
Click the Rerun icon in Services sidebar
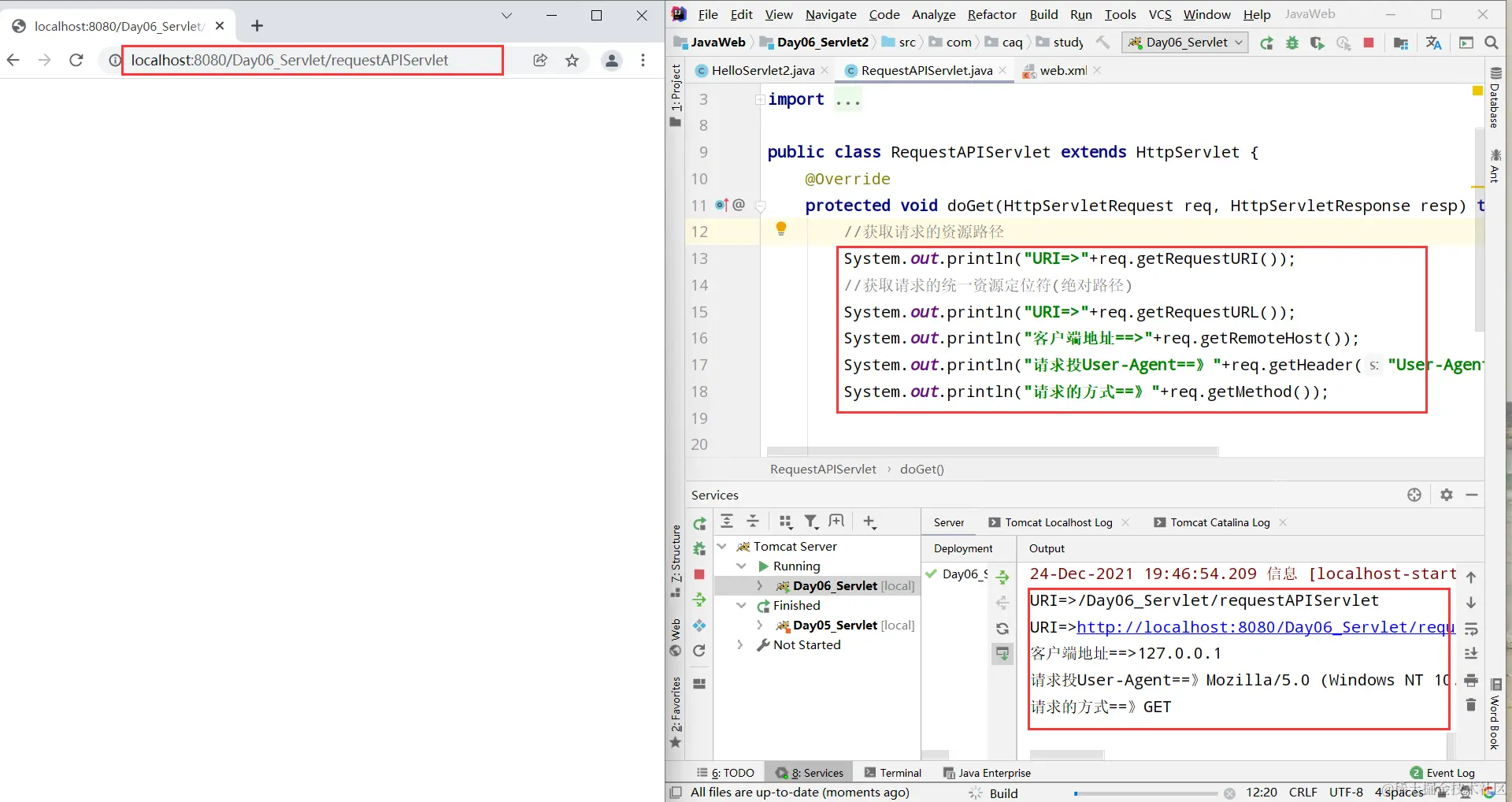point(699,523)
